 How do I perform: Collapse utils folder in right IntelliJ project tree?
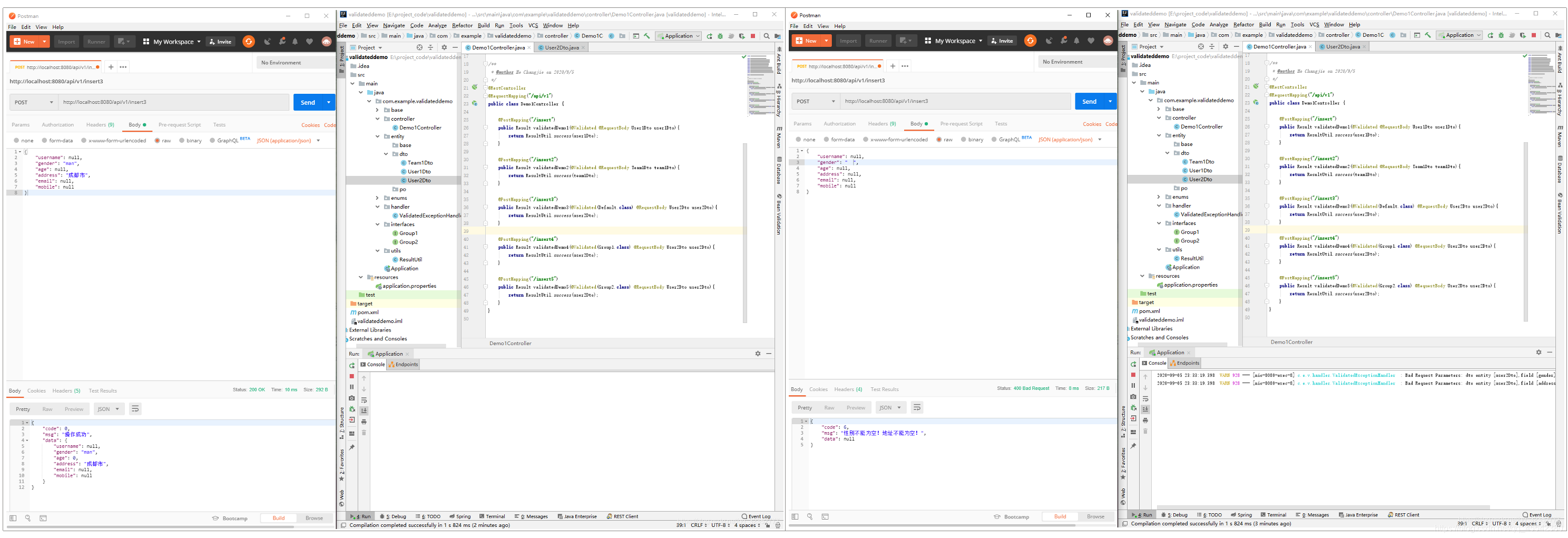click(x=1159, y=250)
